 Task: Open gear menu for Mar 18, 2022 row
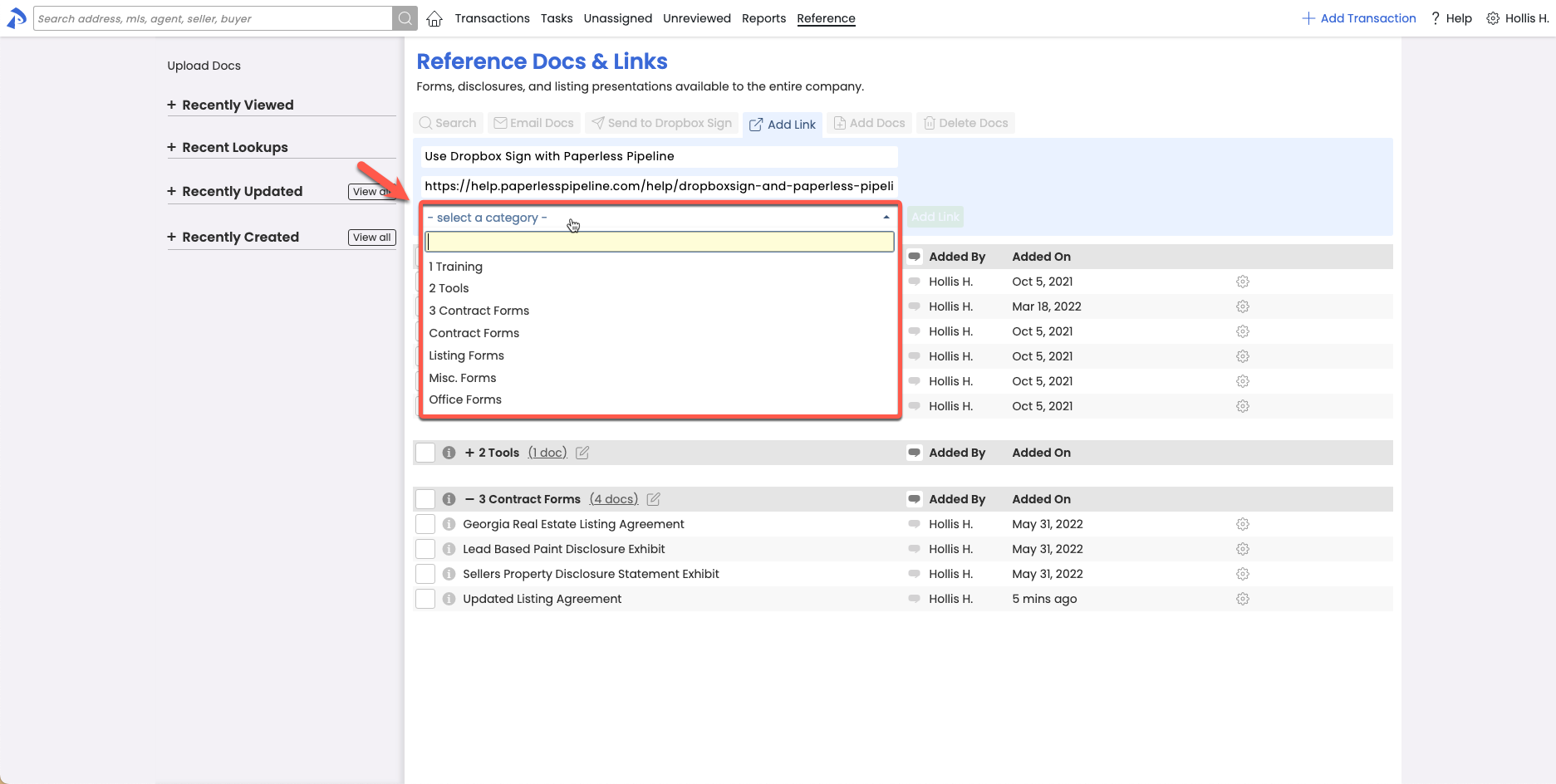tap(1243, 306)
